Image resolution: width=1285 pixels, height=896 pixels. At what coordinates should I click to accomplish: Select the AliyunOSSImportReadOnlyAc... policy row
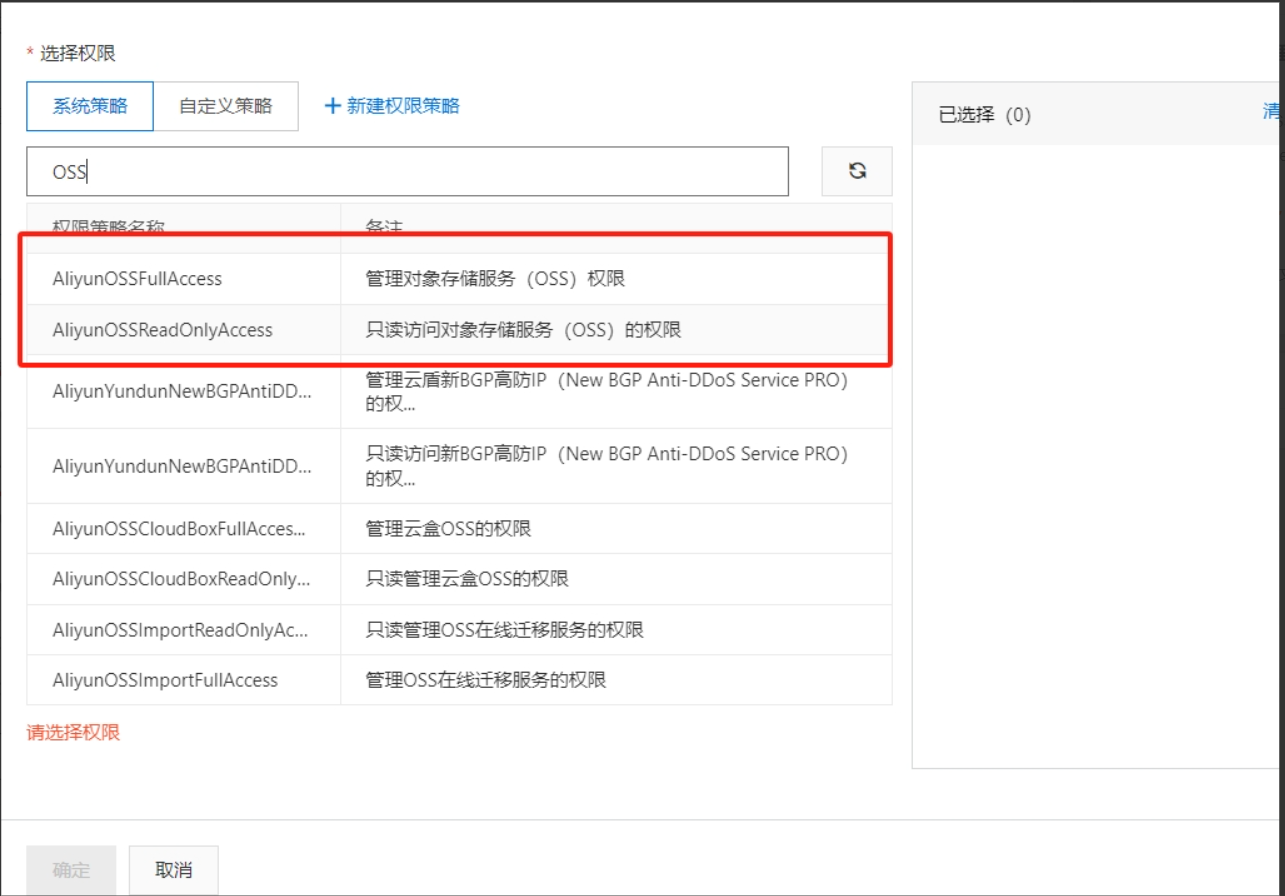(459, 630)
